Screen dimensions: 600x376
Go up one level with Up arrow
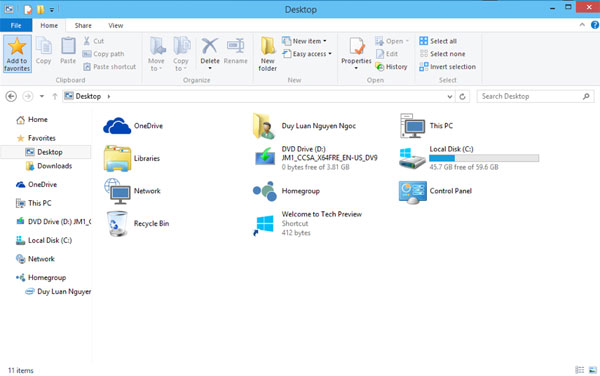click(x=55, y=96)
